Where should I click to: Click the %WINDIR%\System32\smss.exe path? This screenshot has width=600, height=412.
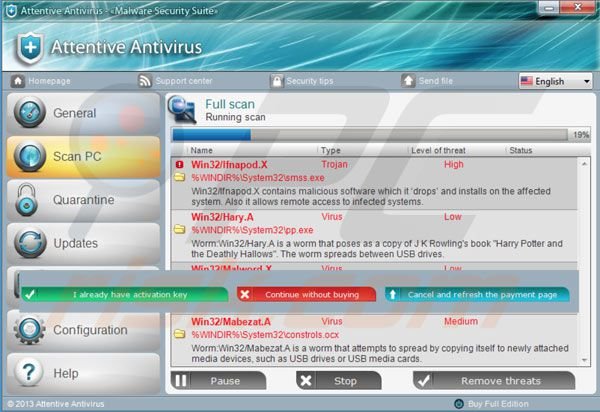[258, 178]
